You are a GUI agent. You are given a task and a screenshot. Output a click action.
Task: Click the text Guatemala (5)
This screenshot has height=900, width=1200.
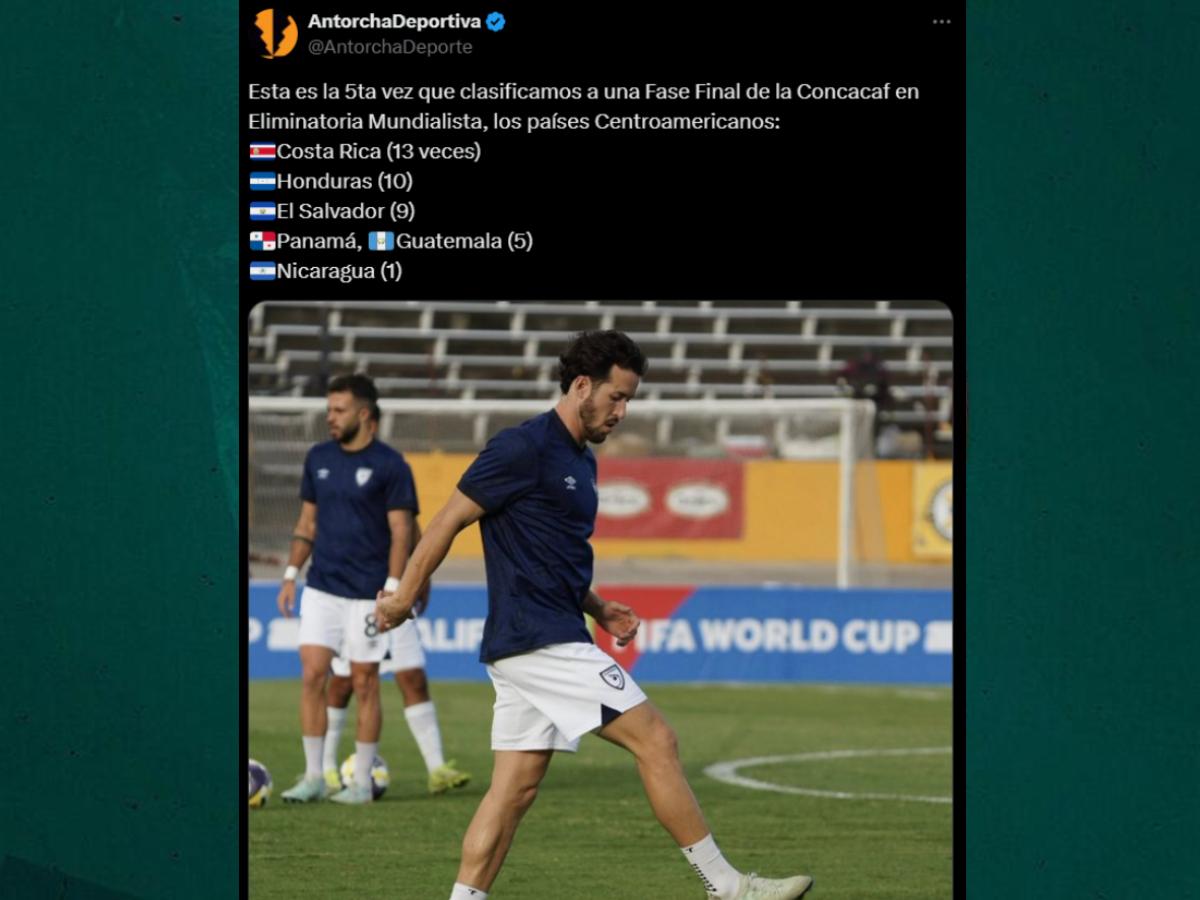click(464, 241)
